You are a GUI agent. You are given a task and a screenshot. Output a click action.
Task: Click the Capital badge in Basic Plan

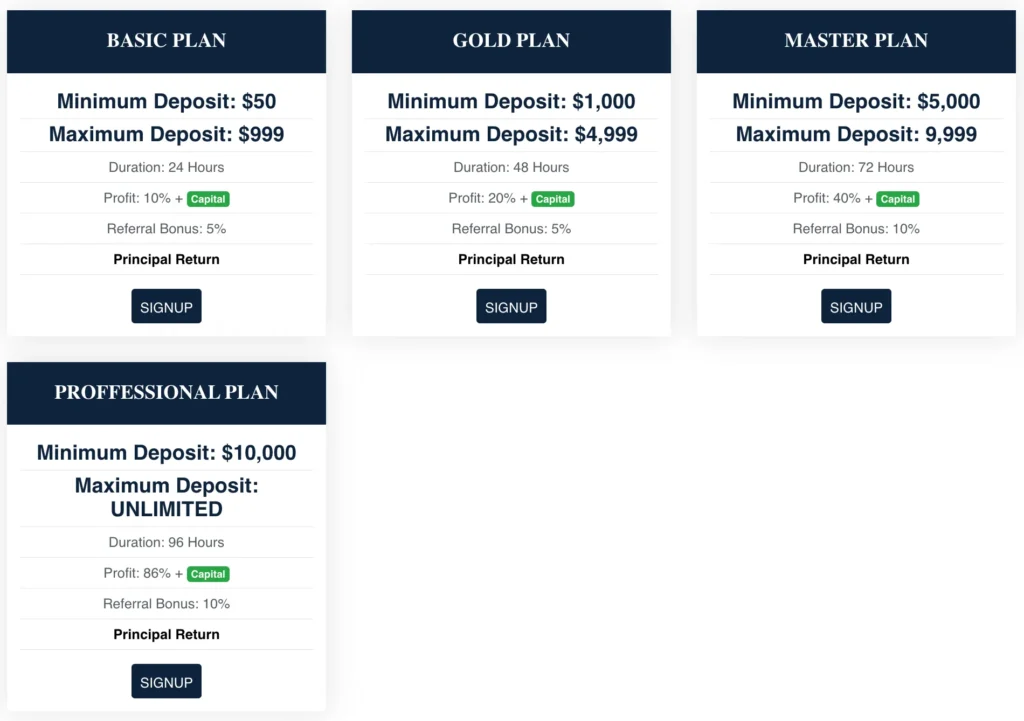click(208, 199)
